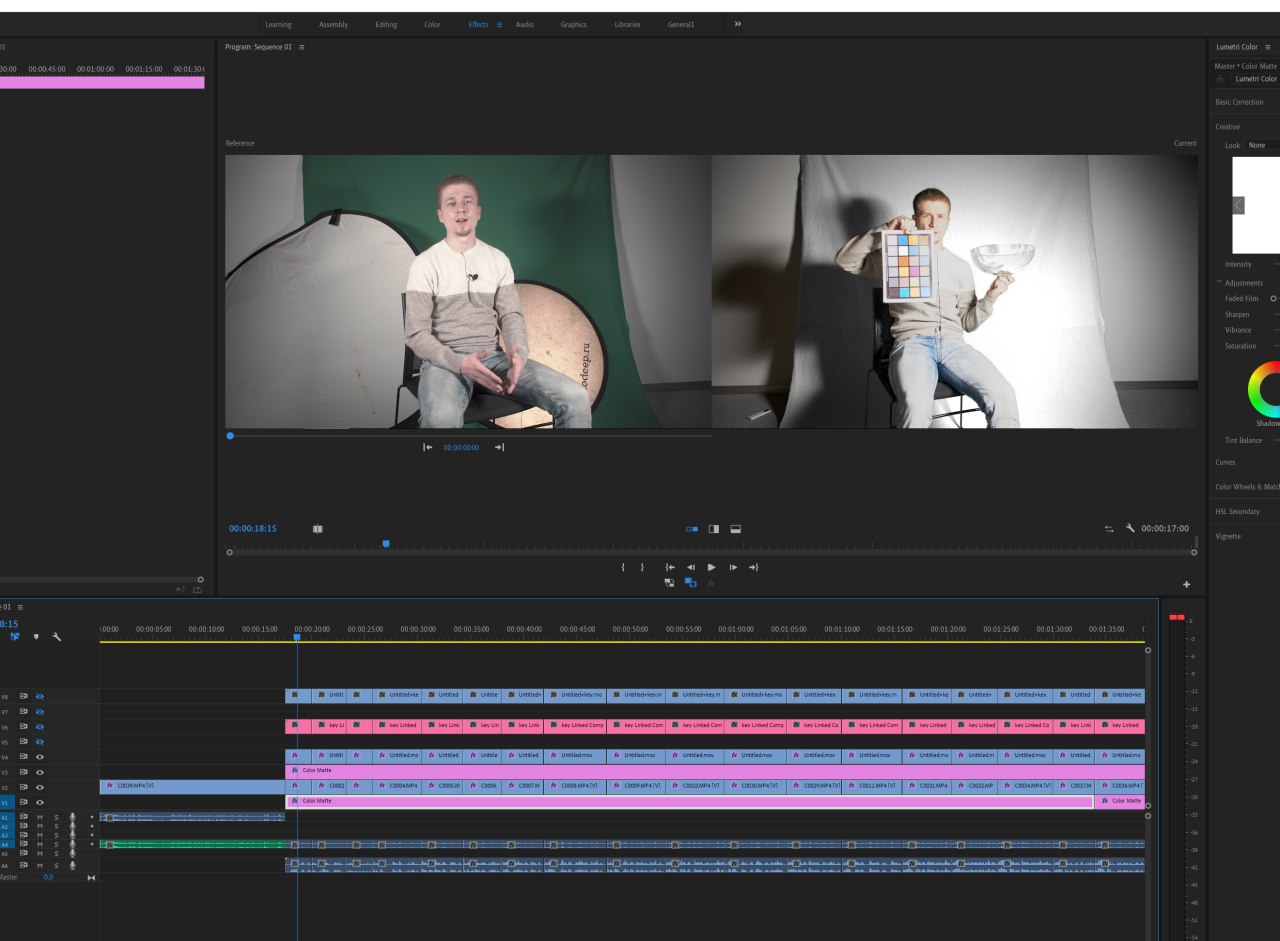Switch to the Color workspace tab

(x=432, y=24)
